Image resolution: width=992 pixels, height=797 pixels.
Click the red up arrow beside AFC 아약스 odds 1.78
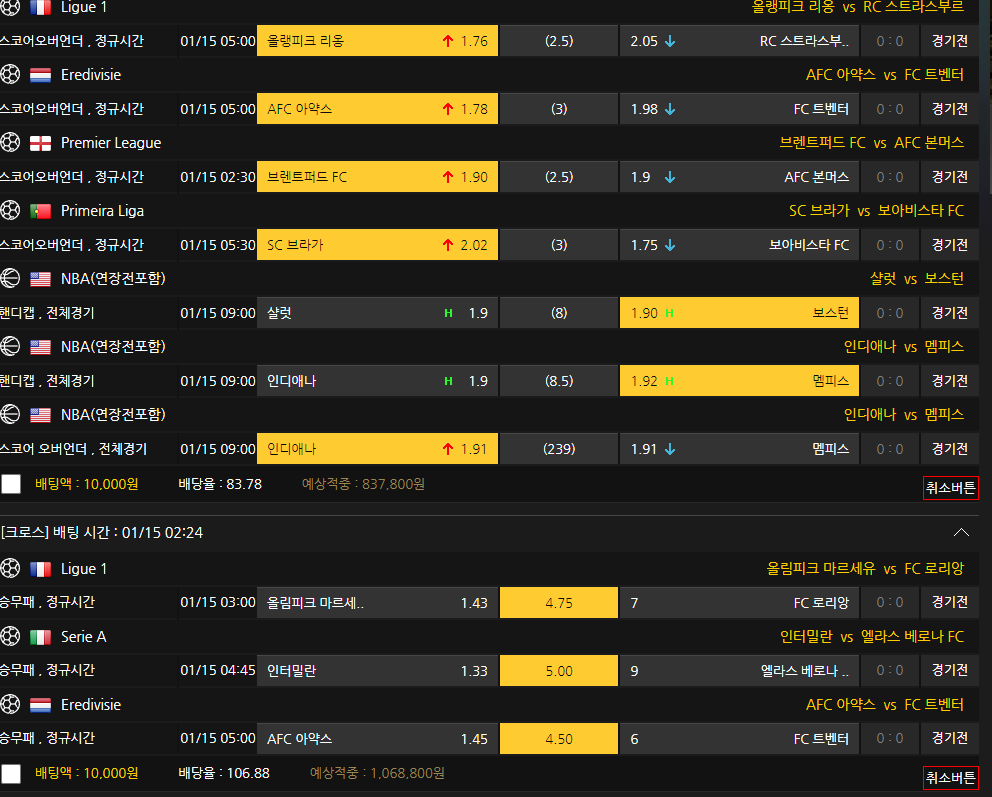448,109
